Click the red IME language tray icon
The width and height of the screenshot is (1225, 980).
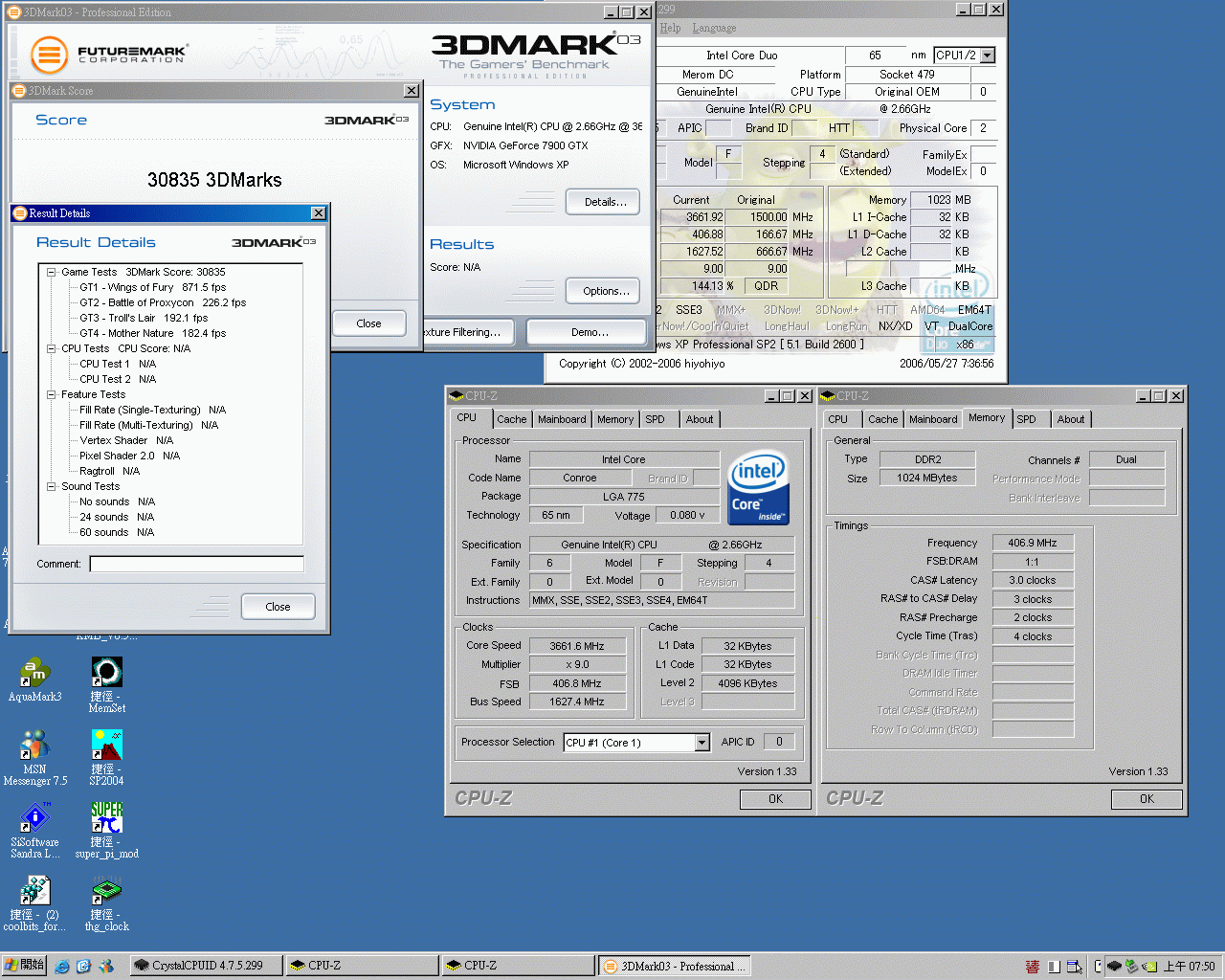(x=1033, y=967)
